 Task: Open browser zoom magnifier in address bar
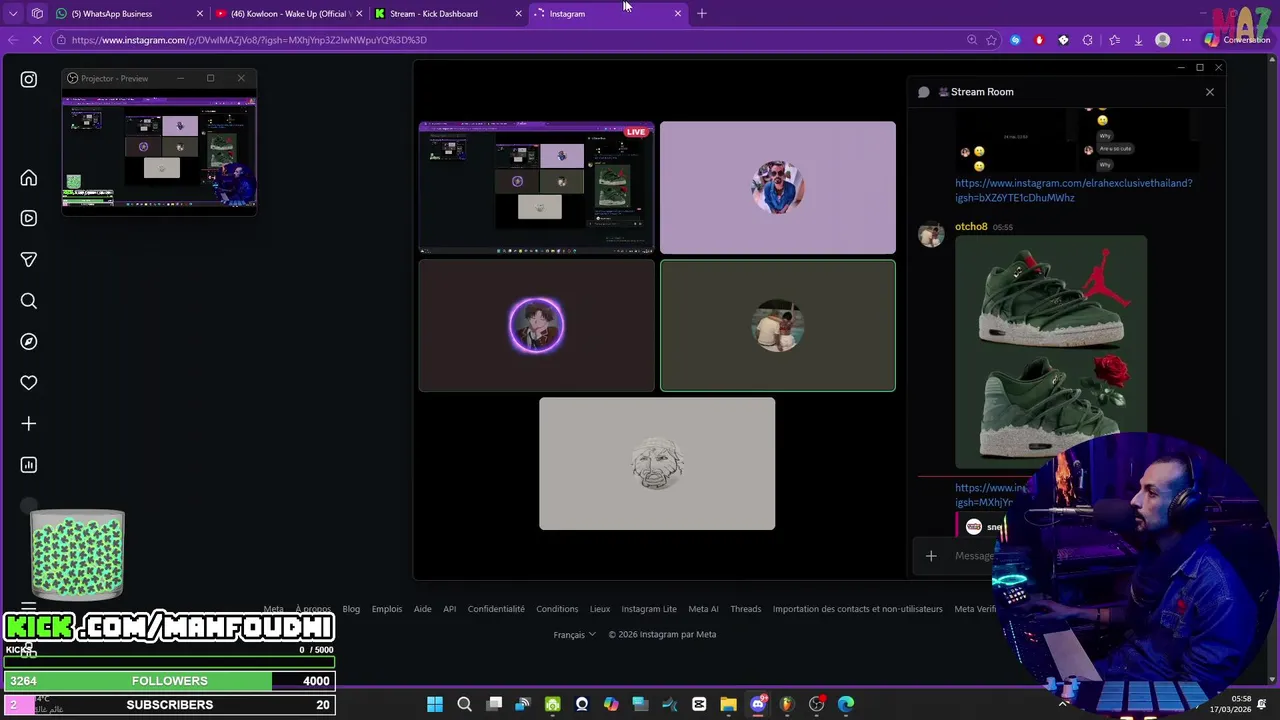coord(972,40)
